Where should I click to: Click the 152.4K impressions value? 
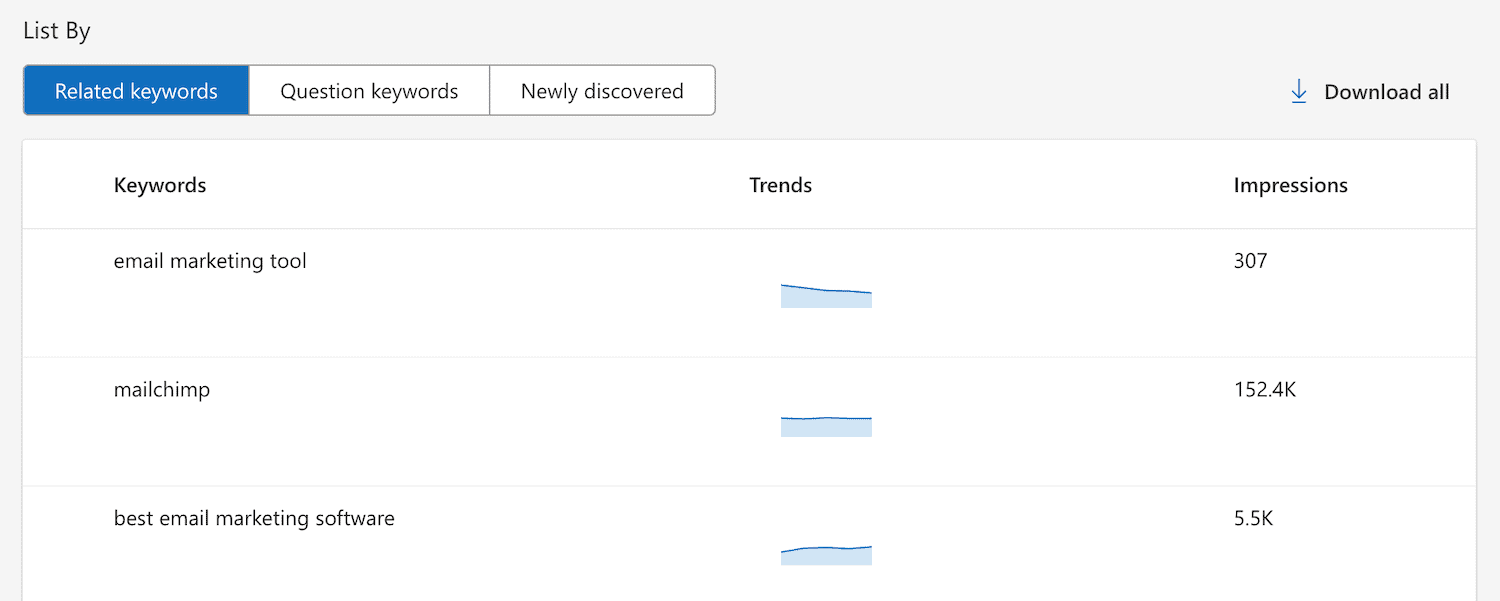coord(1264,390)
